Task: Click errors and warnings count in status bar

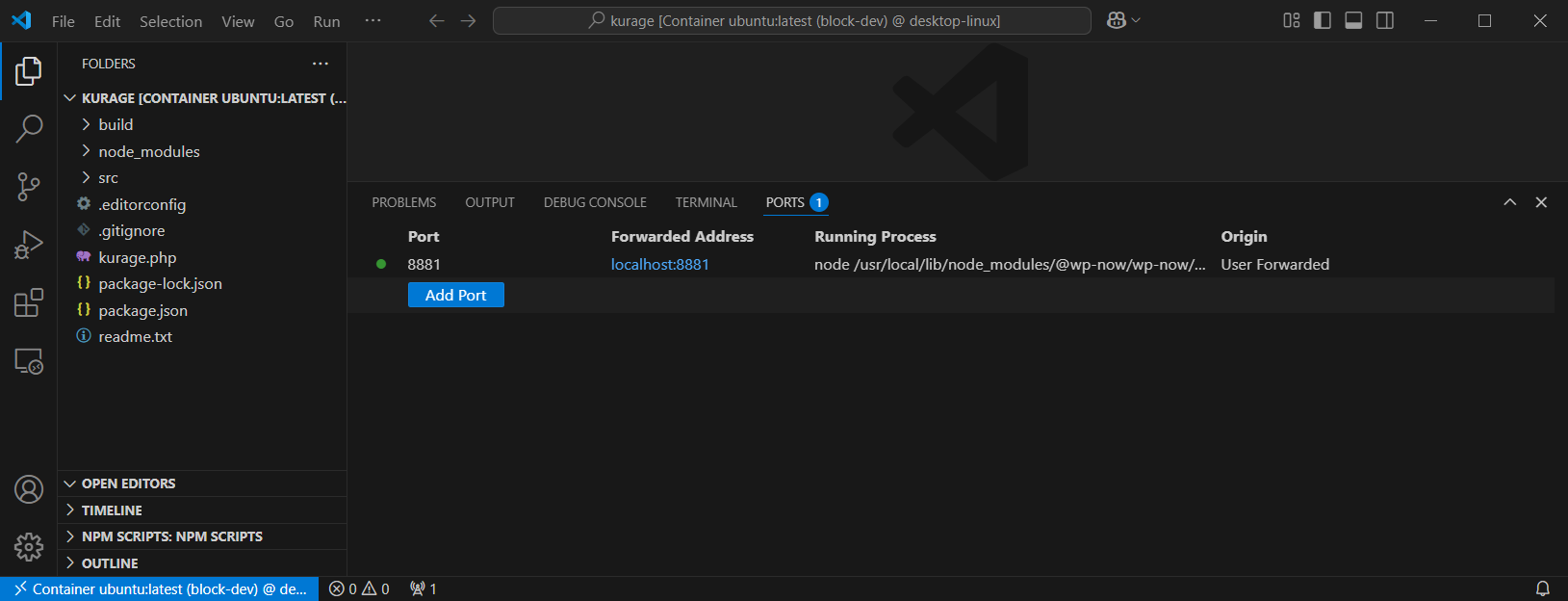Action: point(359,588)
